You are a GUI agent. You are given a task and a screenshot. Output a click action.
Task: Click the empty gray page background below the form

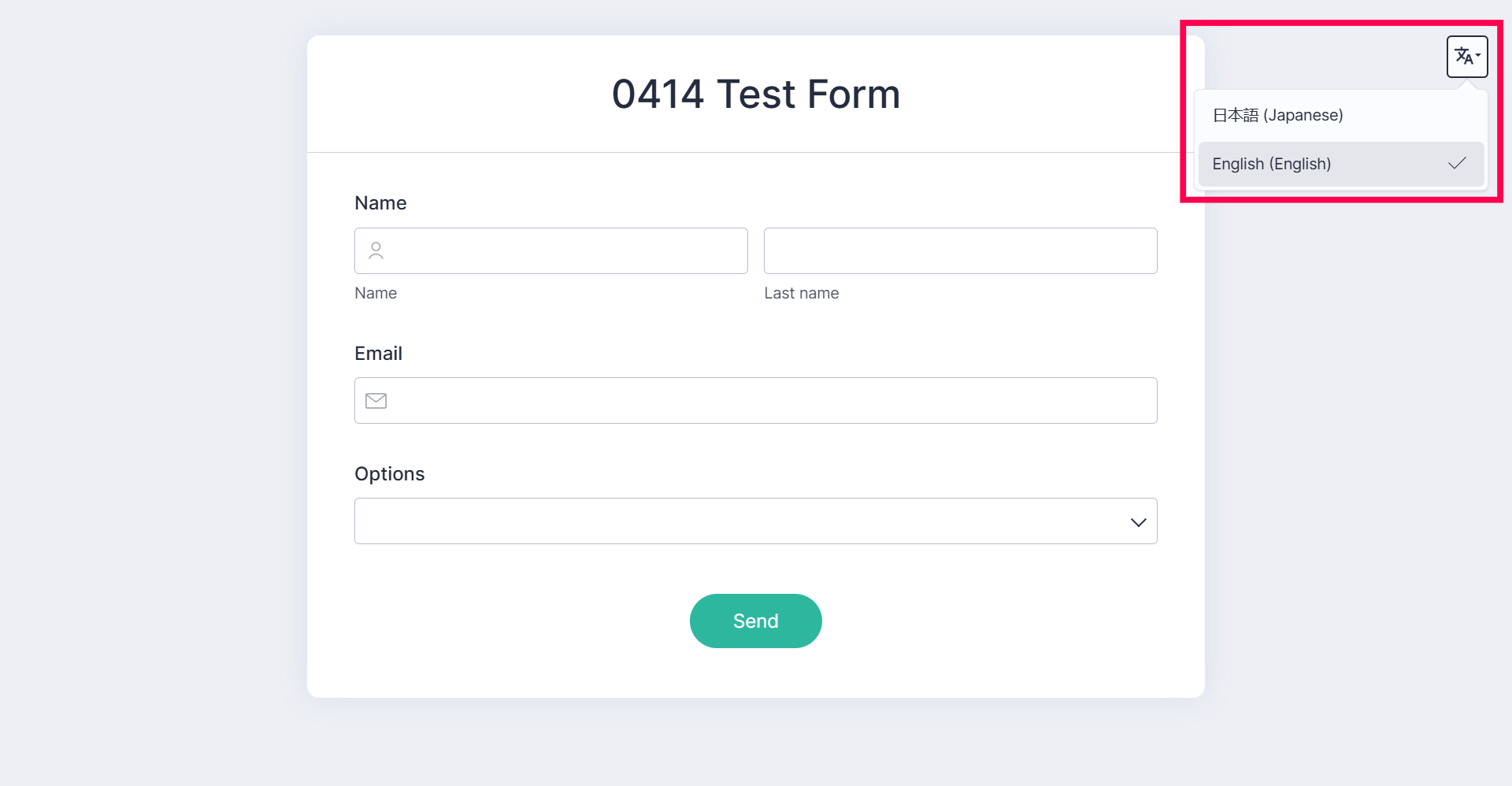coord(756,744)
